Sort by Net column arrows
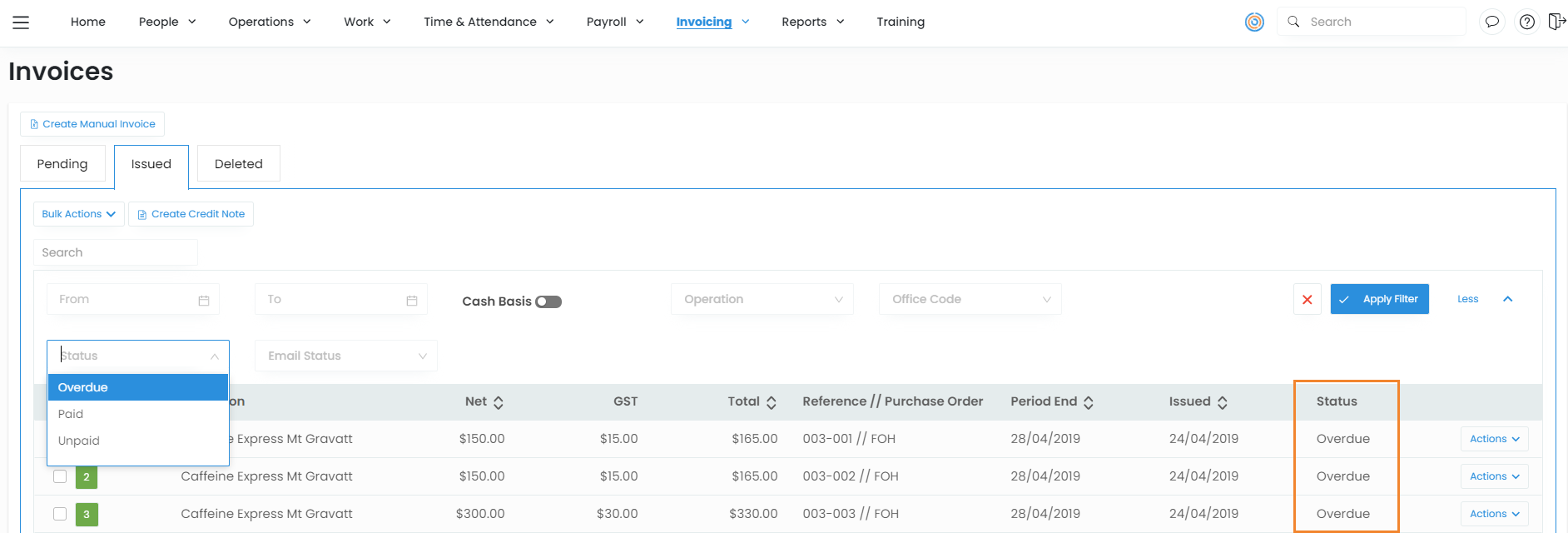 pyautogui.click(x=499, y=402)
